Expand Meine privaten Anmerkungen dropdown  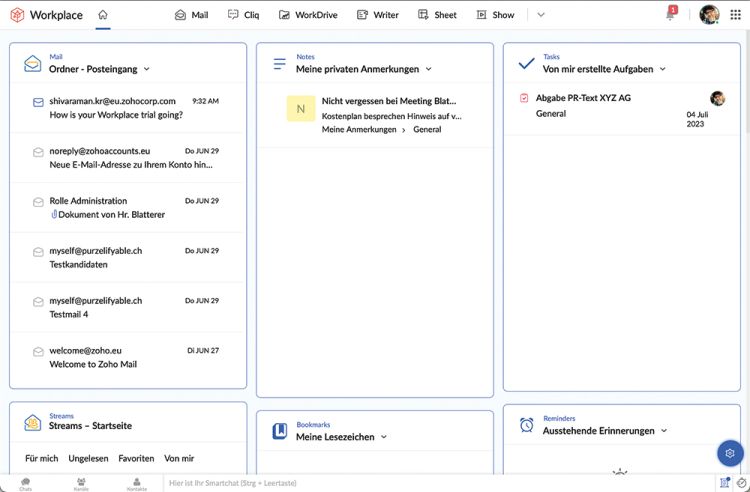coord(429,69)
